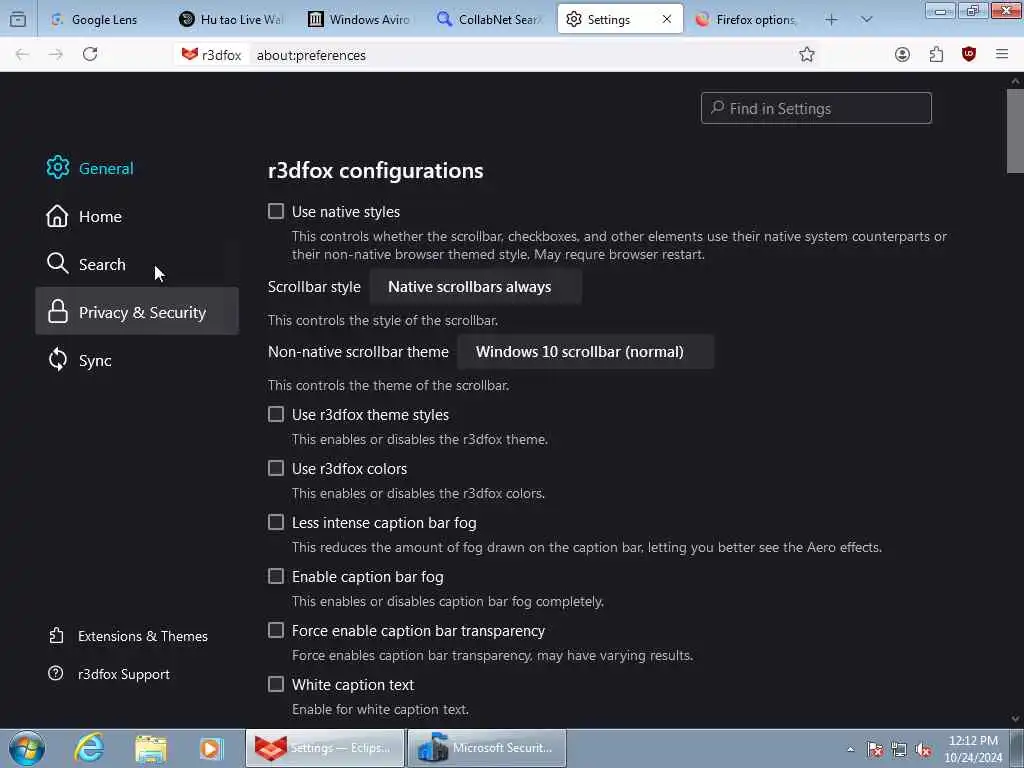Viewport: 1024px width, 768px height.
Task: Open a new tab with the plus icon
Action: tap(831, 20)
